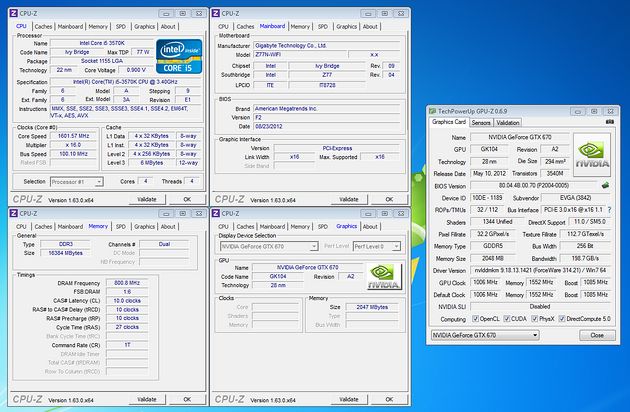Switch to Sensors tab in GPU-Z
This screenshot has width=630, height=412.
(481, 123)
